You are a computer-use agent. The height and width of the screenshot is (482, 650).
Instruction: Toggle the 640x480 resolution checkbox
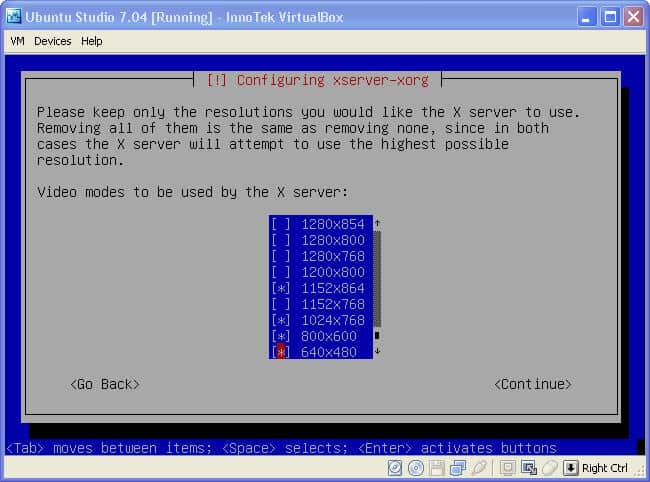click(x=280, y=352)
